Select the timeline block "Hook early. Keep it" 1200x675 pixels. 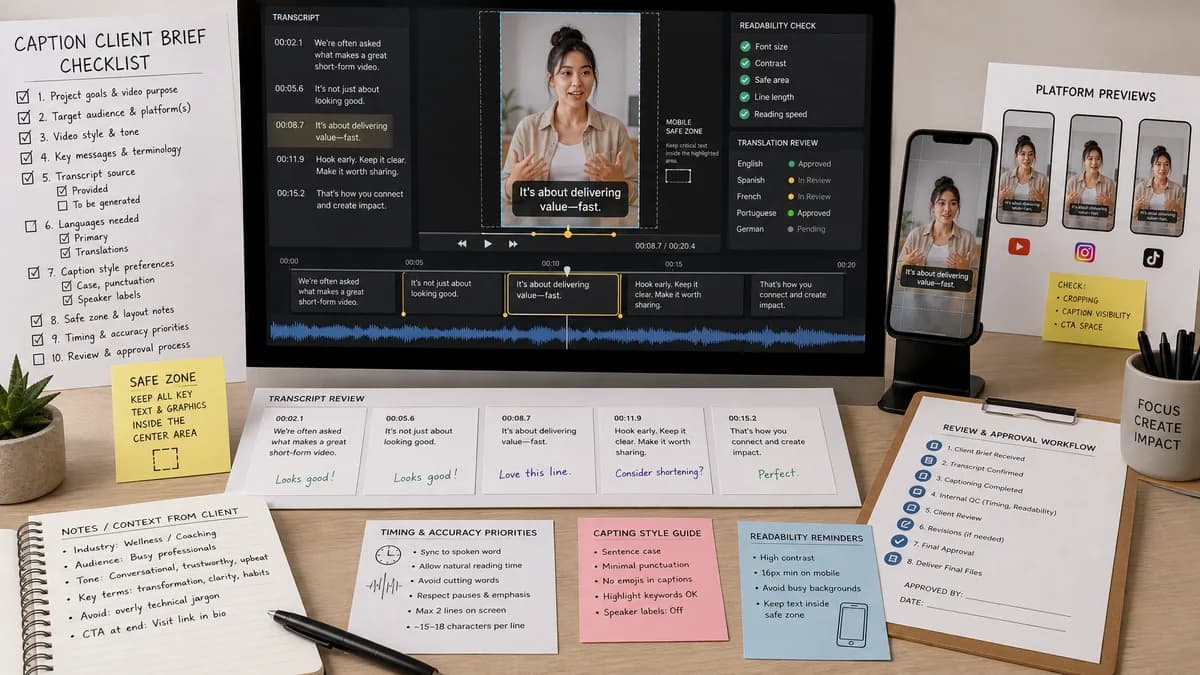click(685, 294)
